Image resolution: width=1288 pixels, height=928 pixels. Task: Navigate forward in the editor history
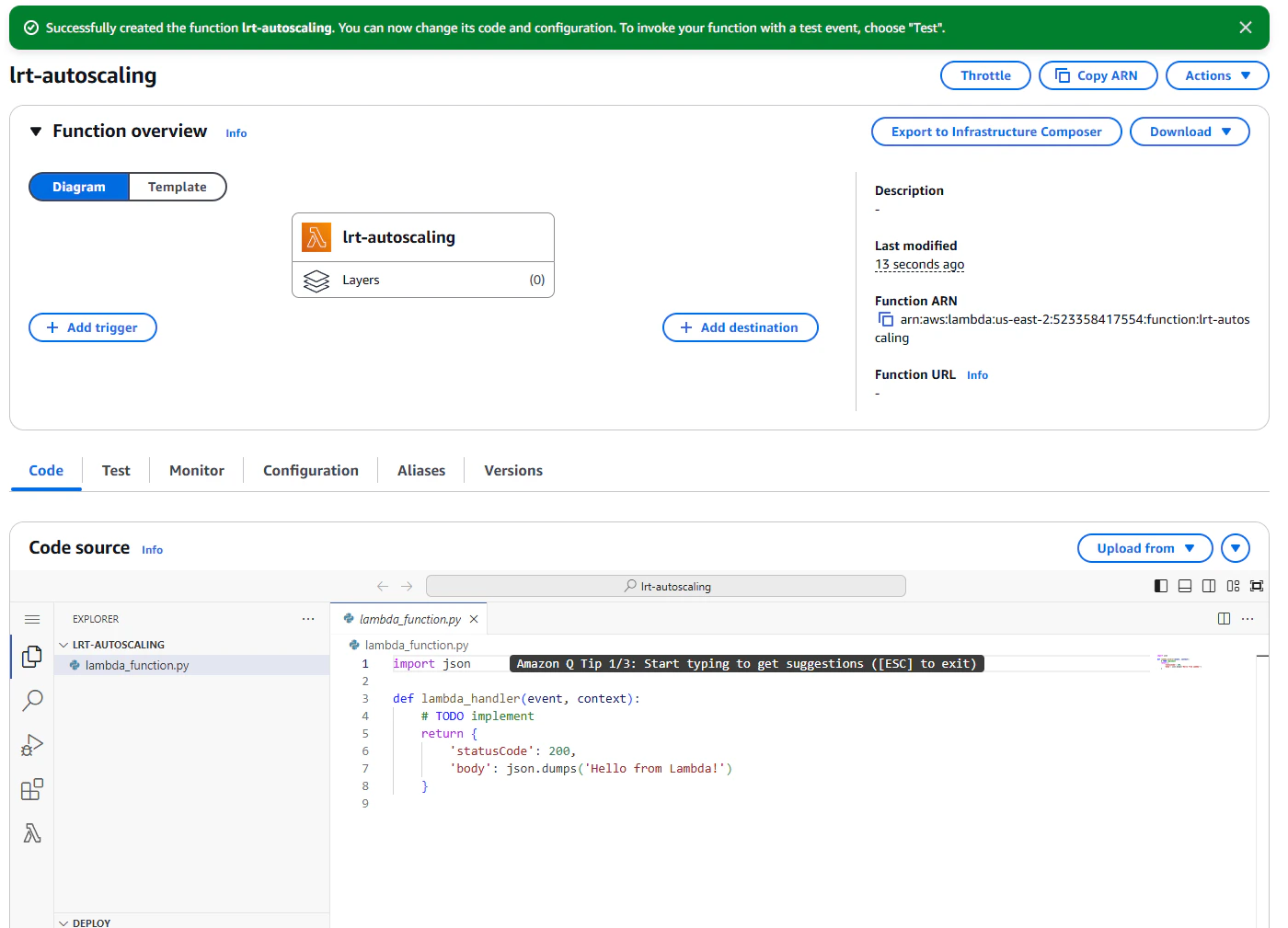pos(407,586)
